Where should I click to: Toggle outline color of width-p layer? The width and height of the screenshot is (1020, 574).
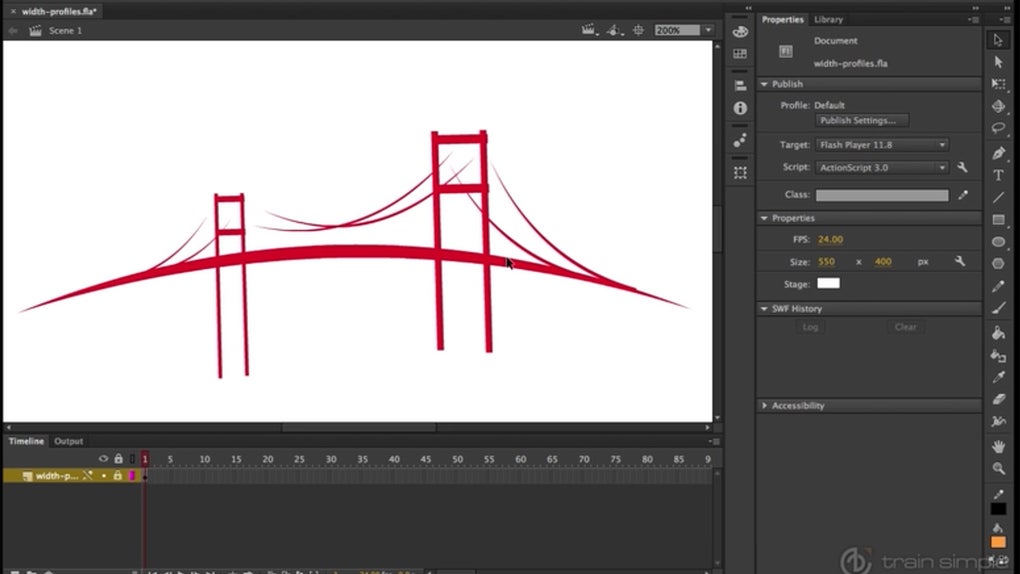[x=132, y=476]
